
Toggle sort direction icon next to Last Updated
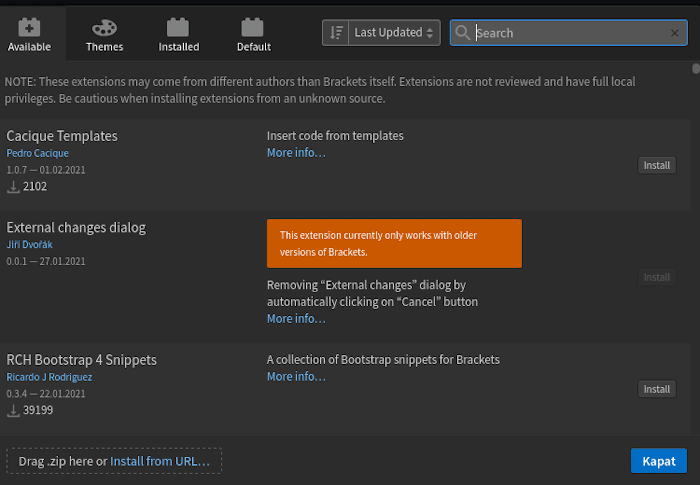tap(336, 33)
